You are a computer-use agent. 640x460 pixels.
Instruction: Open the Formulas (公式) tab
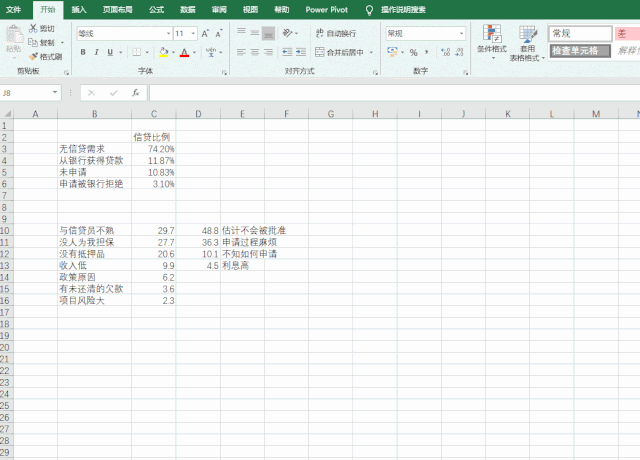point(156,8)
